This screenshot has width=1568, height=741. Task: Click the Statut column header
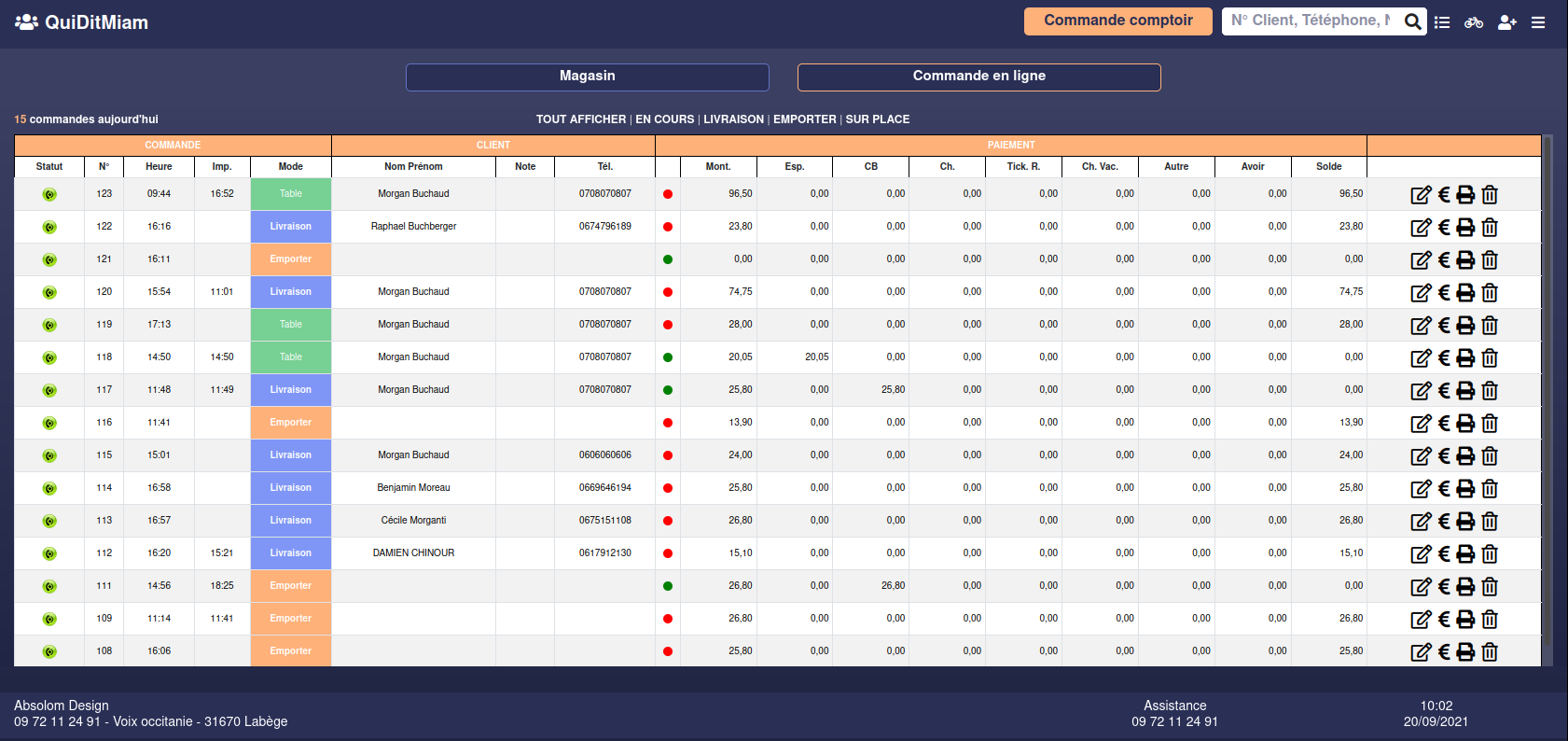pos(49,167)
